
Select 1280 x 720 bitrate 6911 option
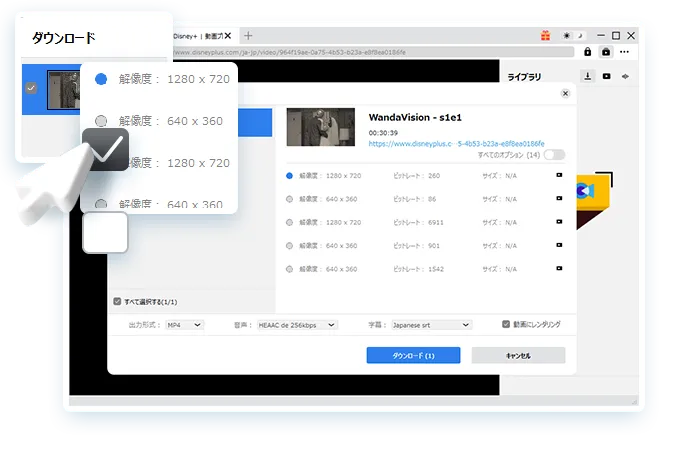(289, 223)
